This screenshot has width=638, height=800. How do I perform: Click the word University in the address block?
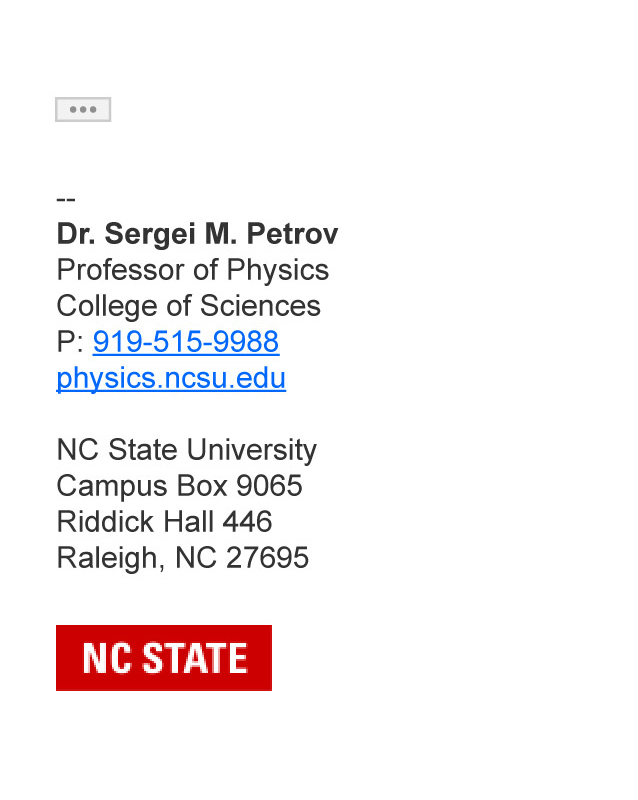(252, 450)
